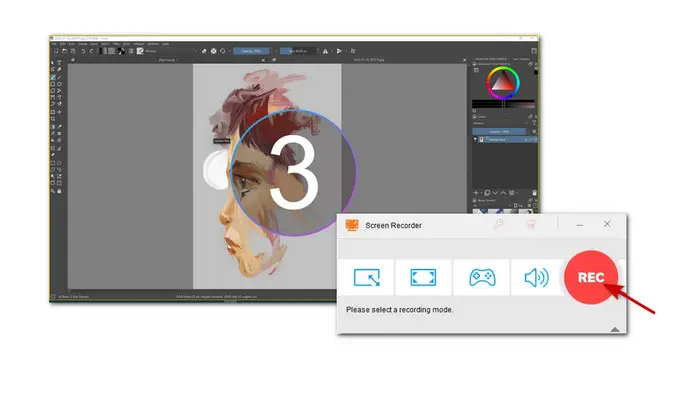
Task: Open the layer blending mode dropdown in Layers docker
Action: [500, 123]
